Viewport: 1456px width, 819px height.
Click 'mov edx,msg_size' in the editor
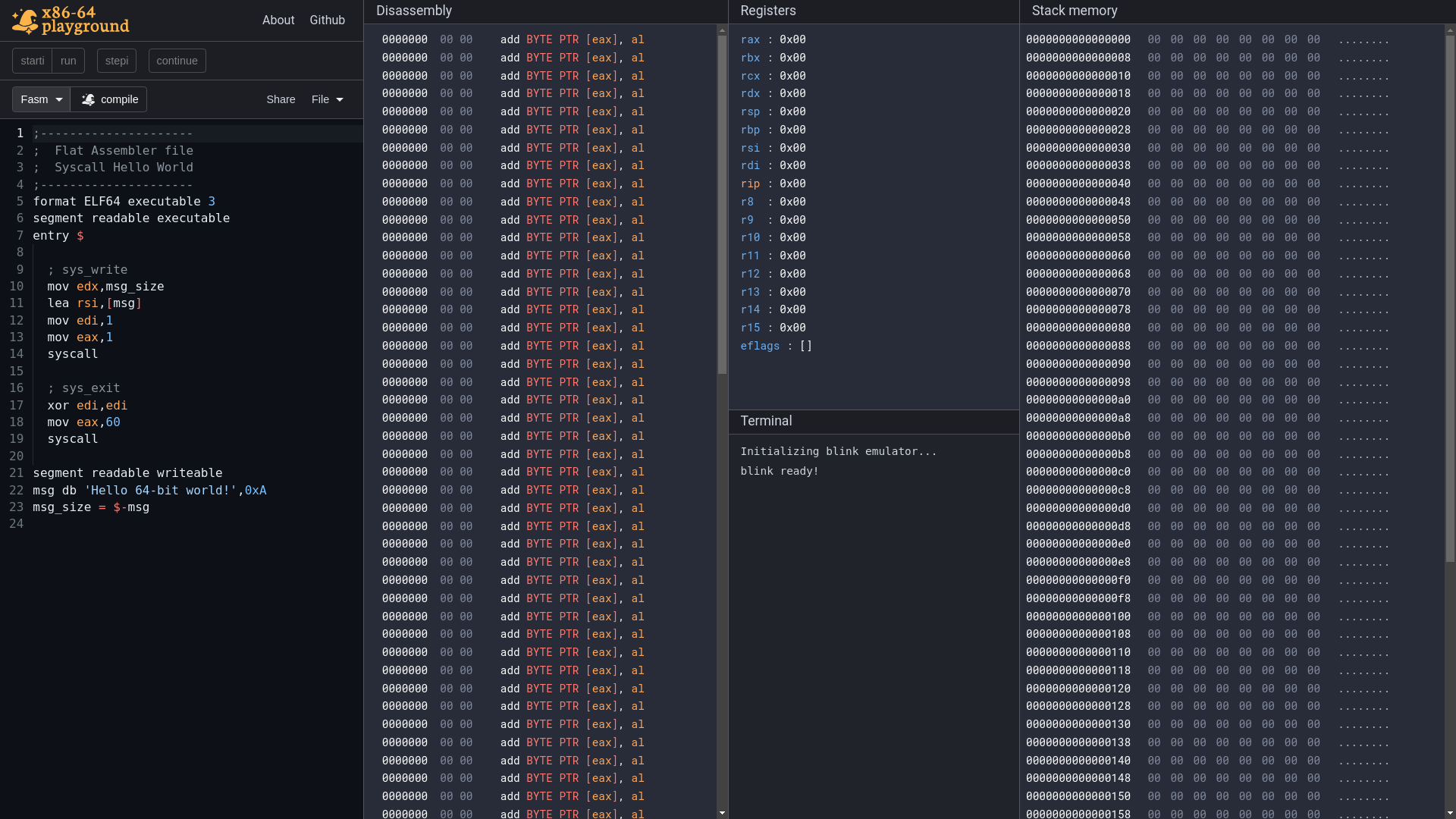pyautogui.click(x=105, y=287)
